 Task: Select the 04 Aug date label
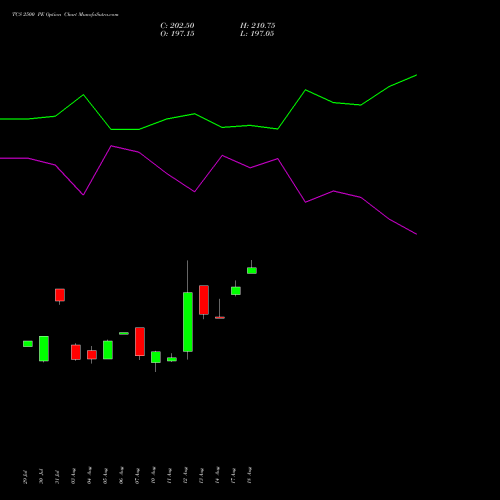click(89, 476)
